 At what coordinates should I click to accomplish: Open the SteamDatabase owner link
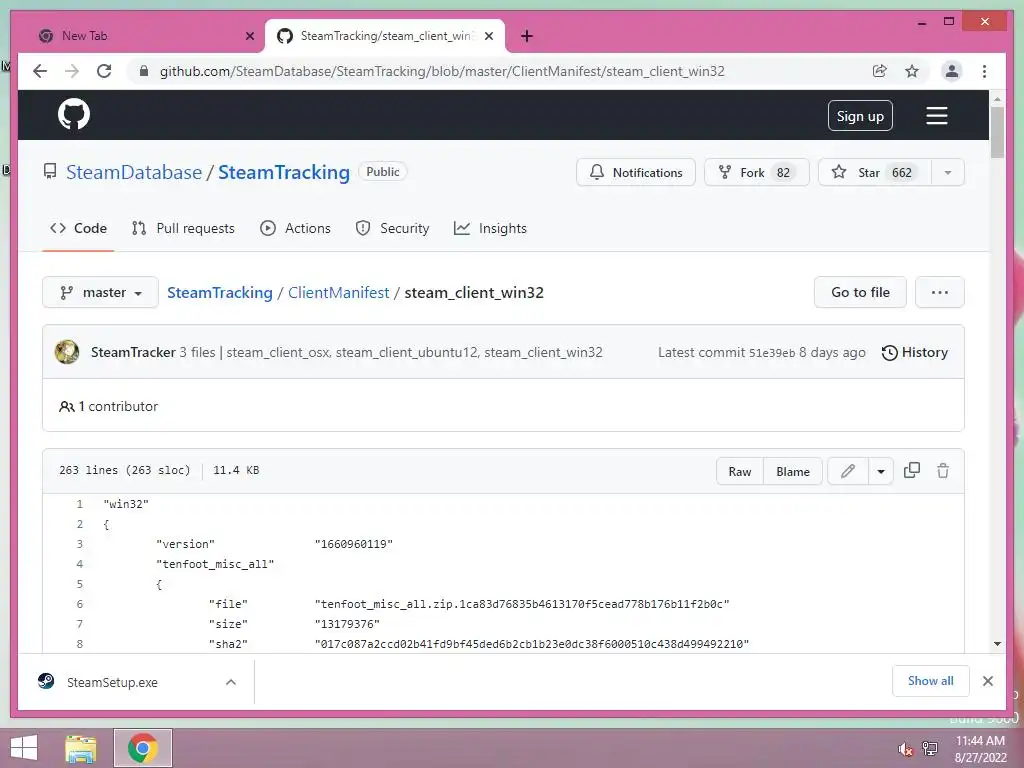click(x=134, y=172)
